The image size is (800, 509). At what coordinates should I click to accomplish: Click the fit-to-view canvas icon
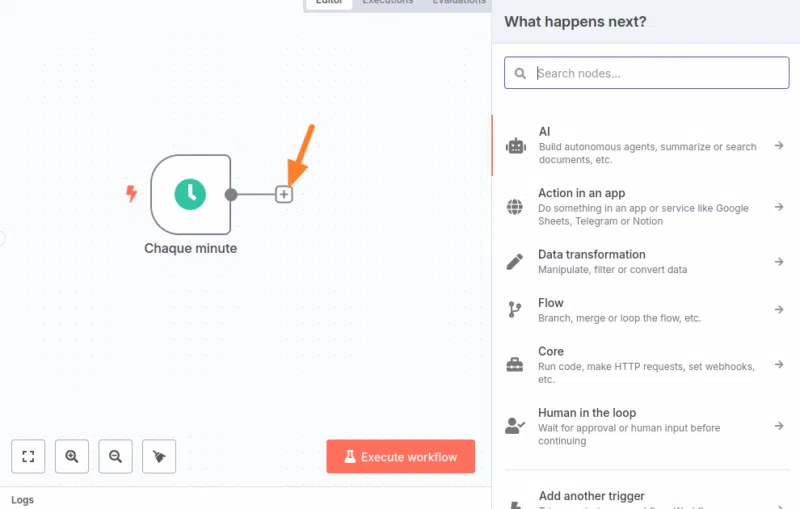click(x=28, y=456)
